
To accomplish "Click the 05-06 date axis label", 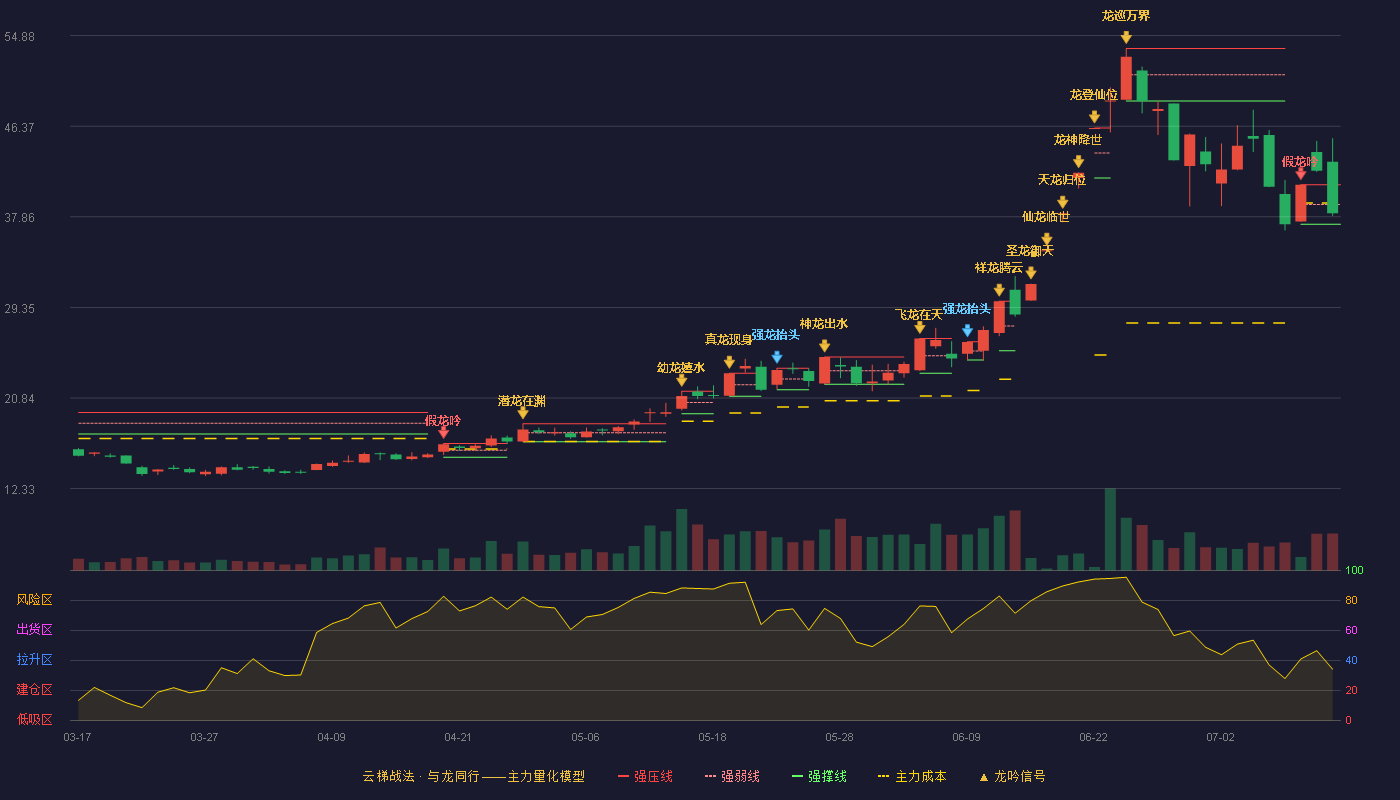I will [585, 737].
